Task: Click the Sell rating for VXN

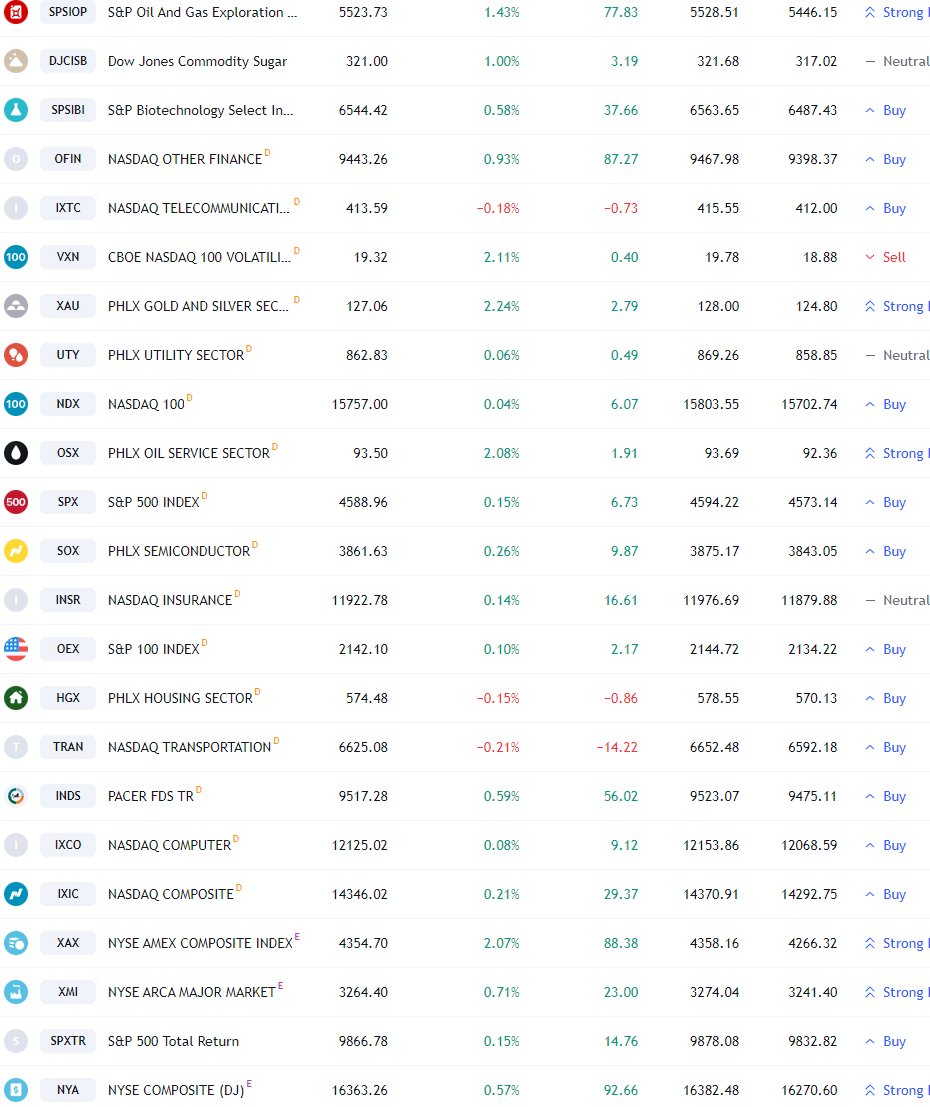Action: [x=886, y=257]
